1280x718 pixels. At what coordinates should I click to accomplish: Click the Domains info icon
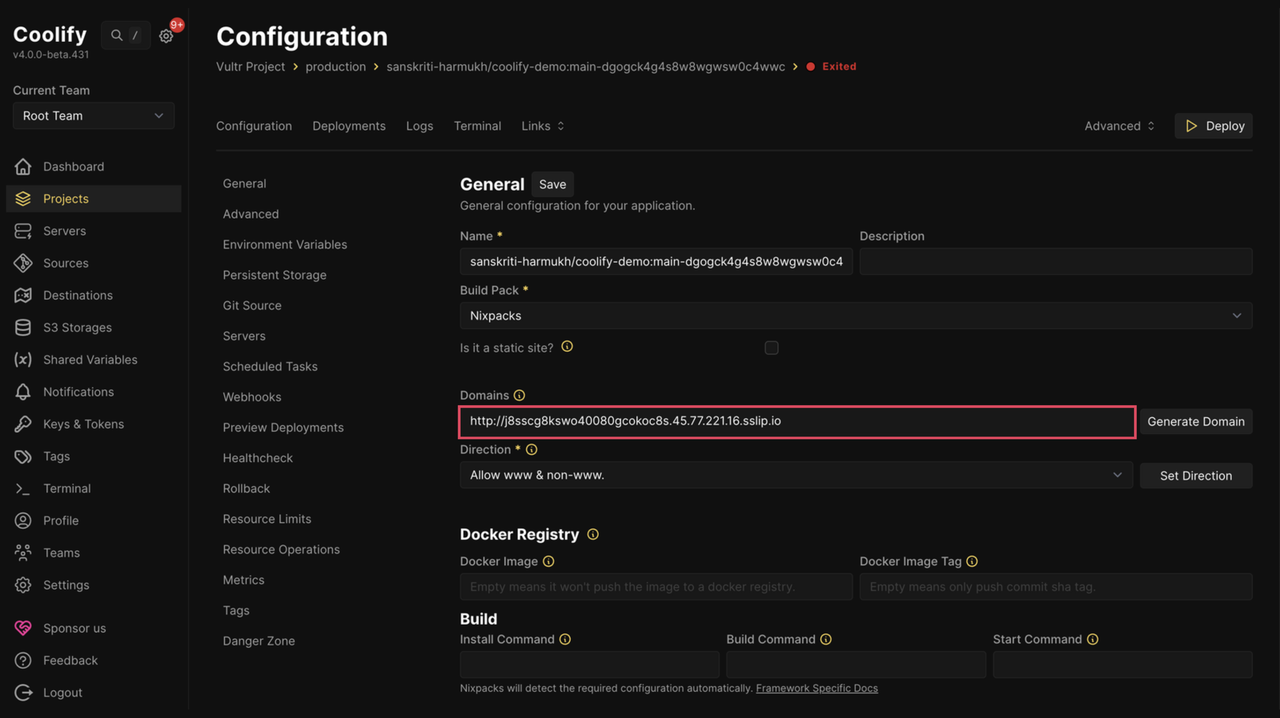point(519,396)
